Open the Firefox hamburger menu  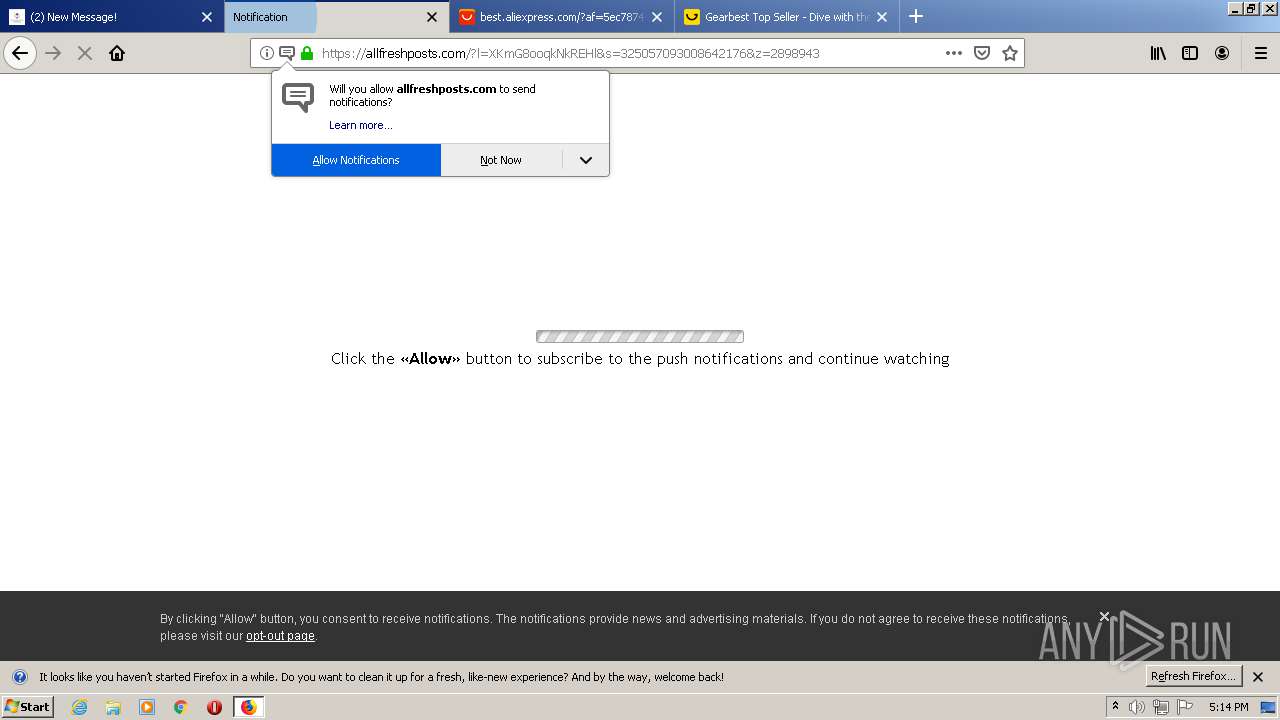click(x=1261, y=53)
